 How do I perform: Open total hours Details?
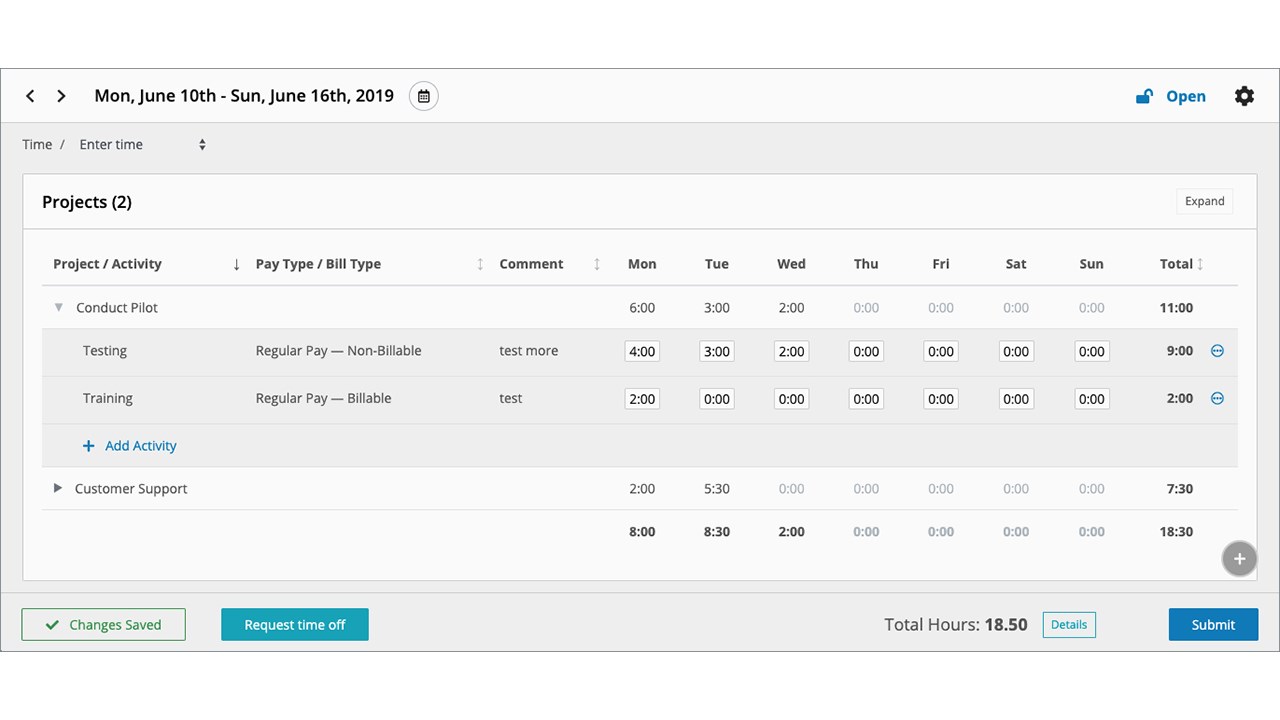1069,625
